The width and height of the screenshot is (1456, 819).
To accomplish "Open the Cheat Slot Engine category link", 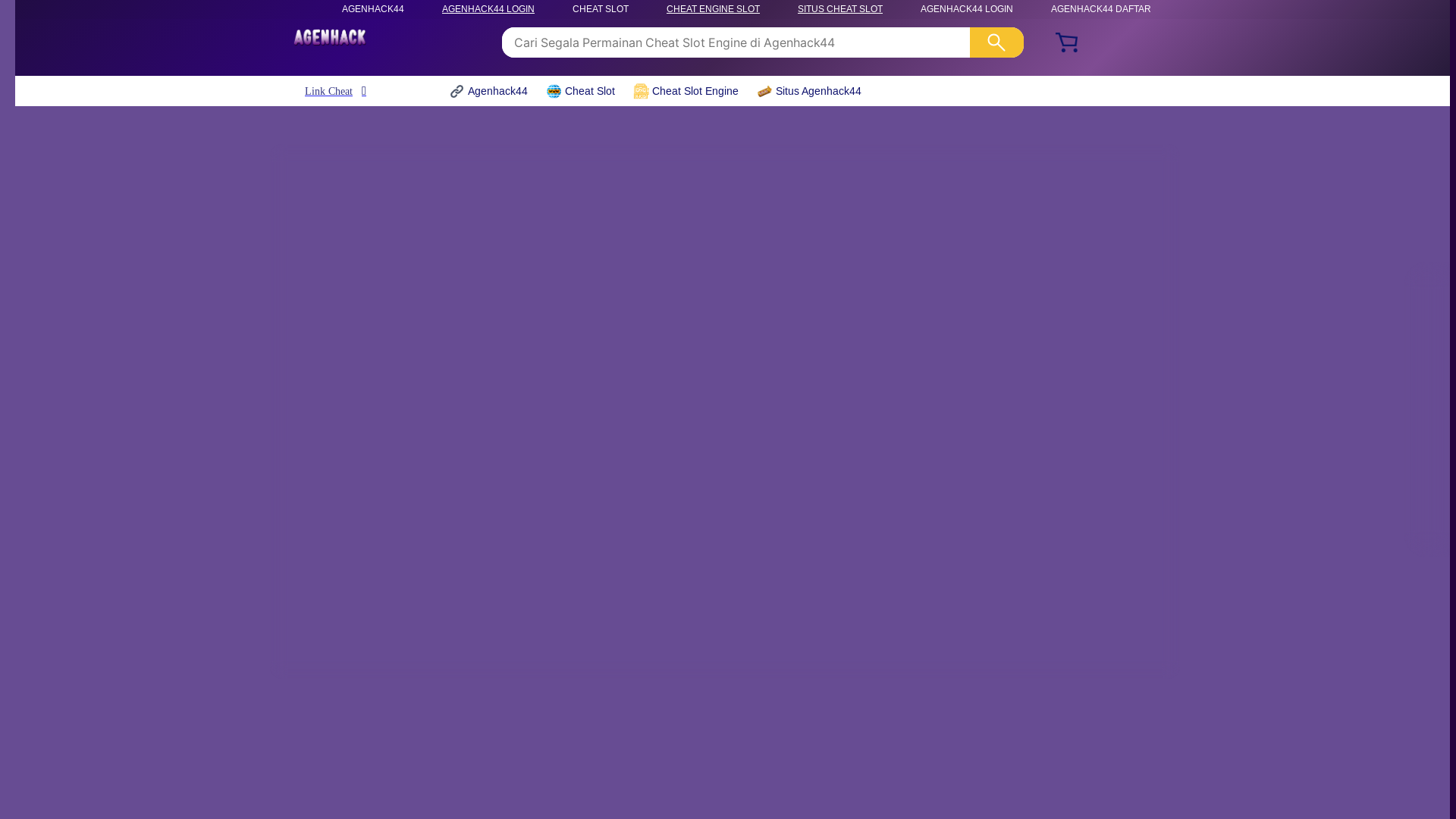I will pyautogui.click(x=695, y=91).
